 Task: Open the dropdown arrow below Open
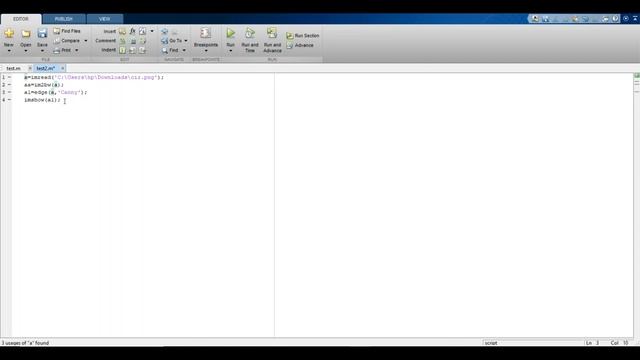(26, 51)
